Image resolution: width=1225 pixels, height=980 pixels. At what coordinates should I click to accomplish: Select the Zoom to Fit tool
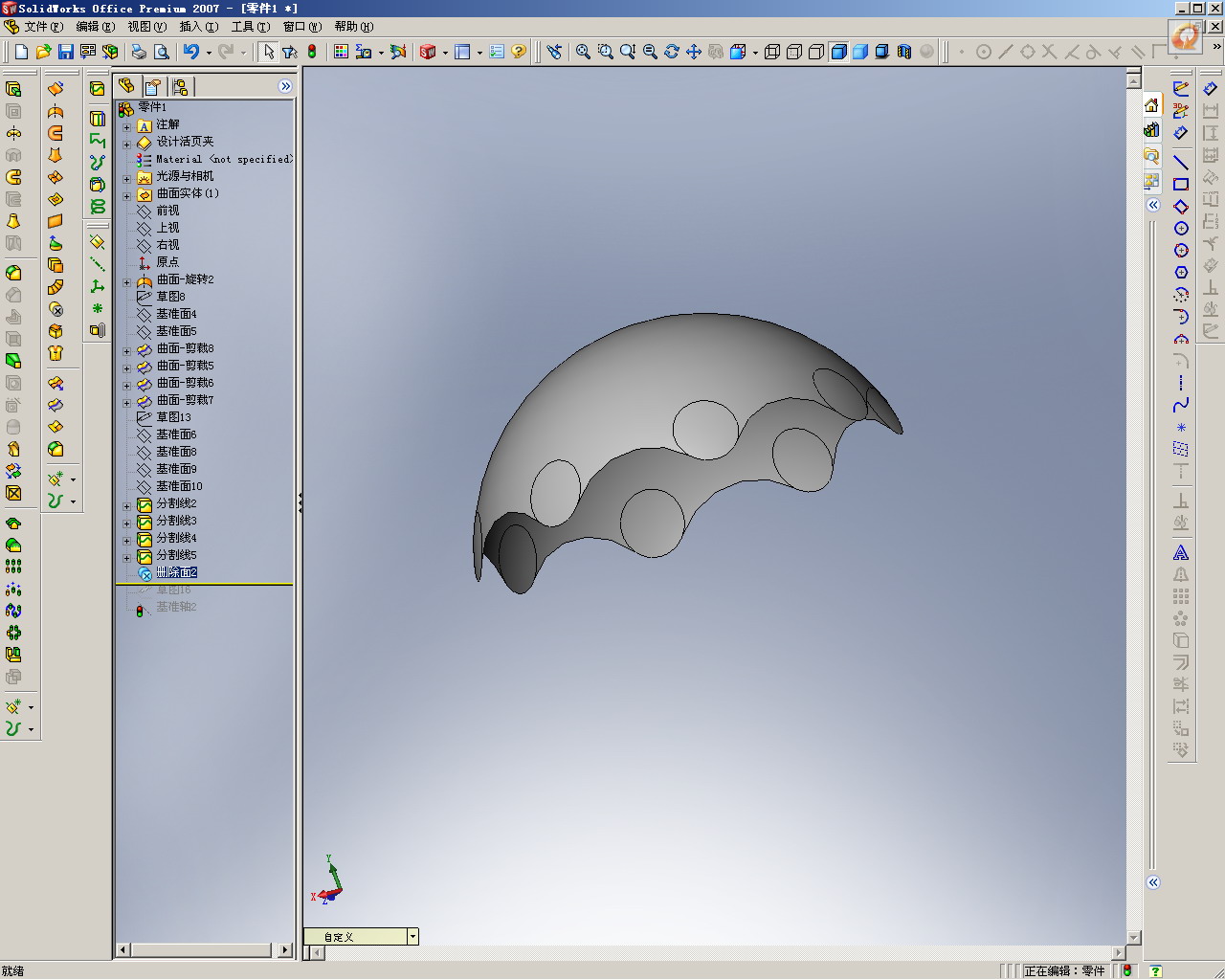(583, 52)
